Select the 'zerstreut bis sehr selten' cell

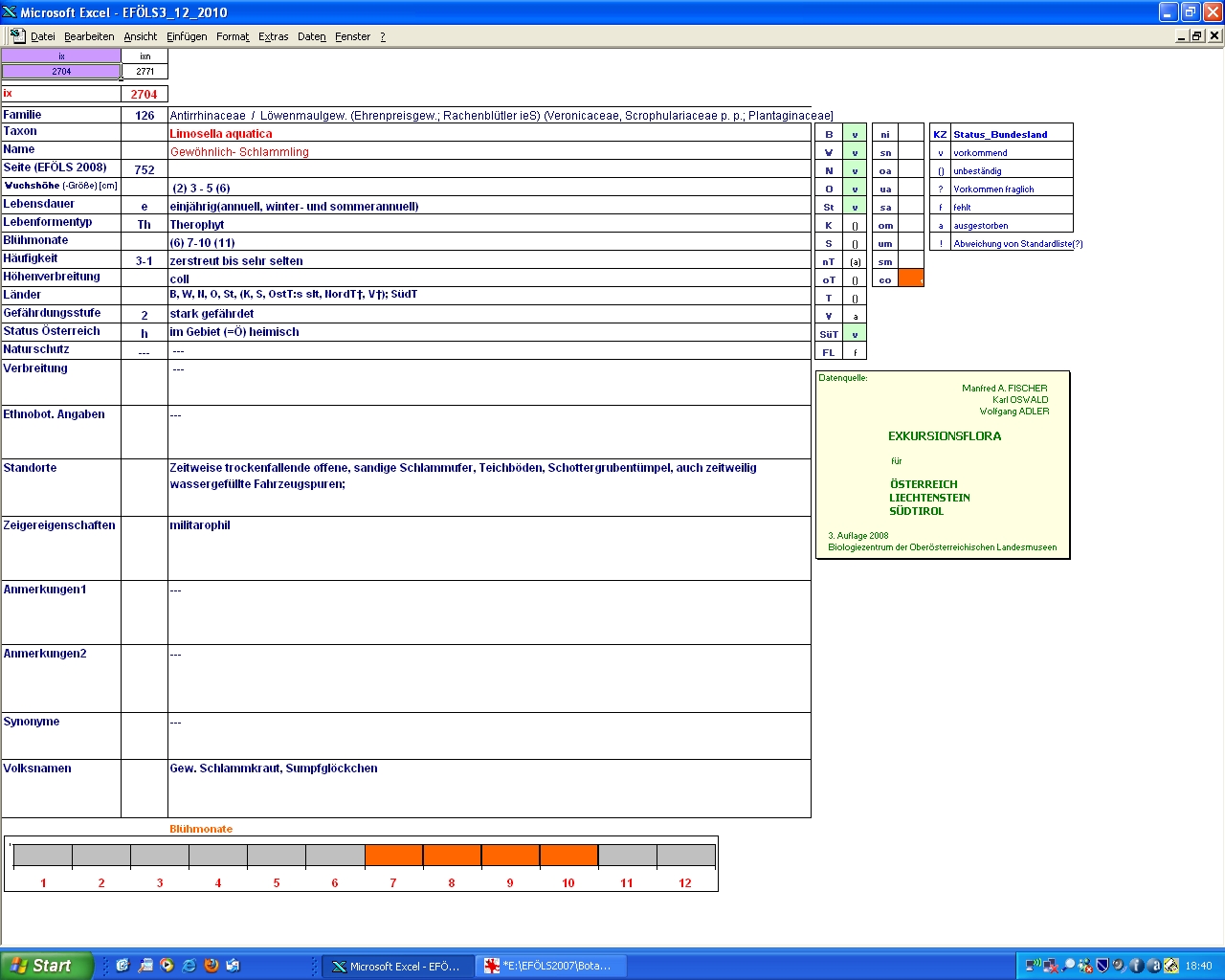click(489, 260)
